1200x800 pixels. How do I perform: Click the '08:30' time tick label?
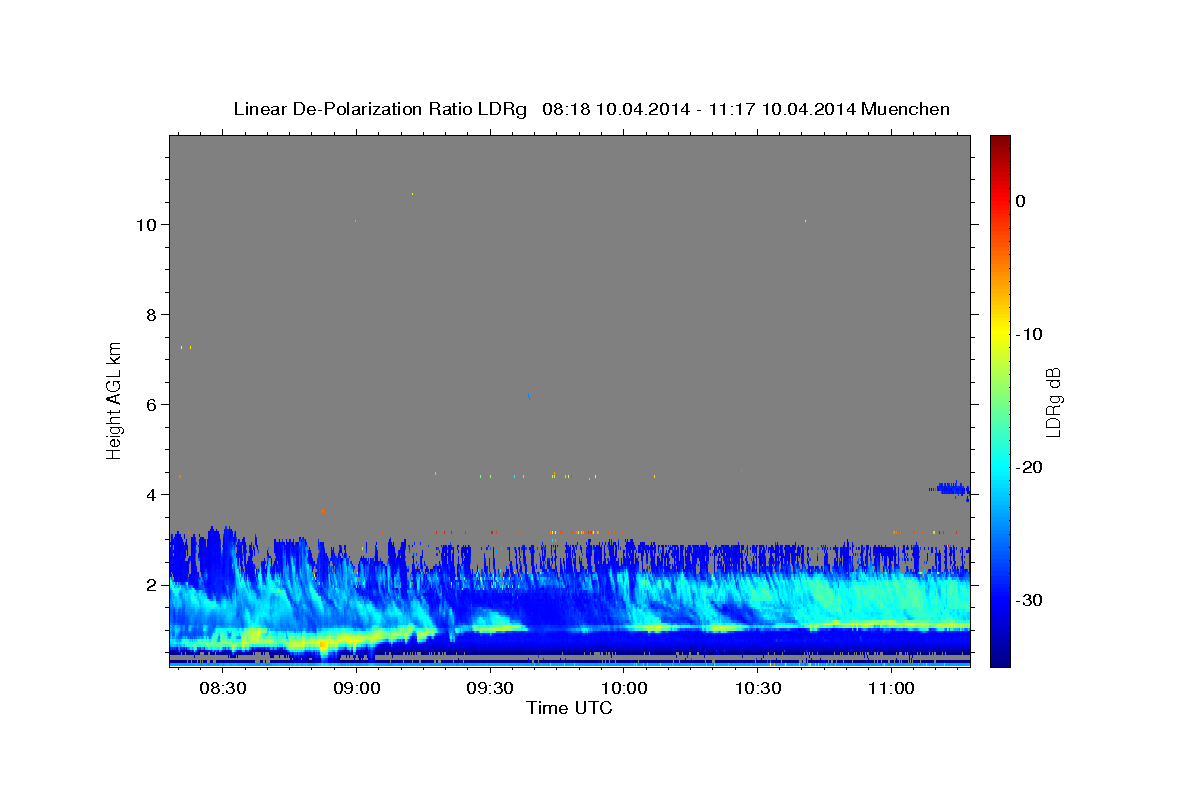(x=223, y=688)
